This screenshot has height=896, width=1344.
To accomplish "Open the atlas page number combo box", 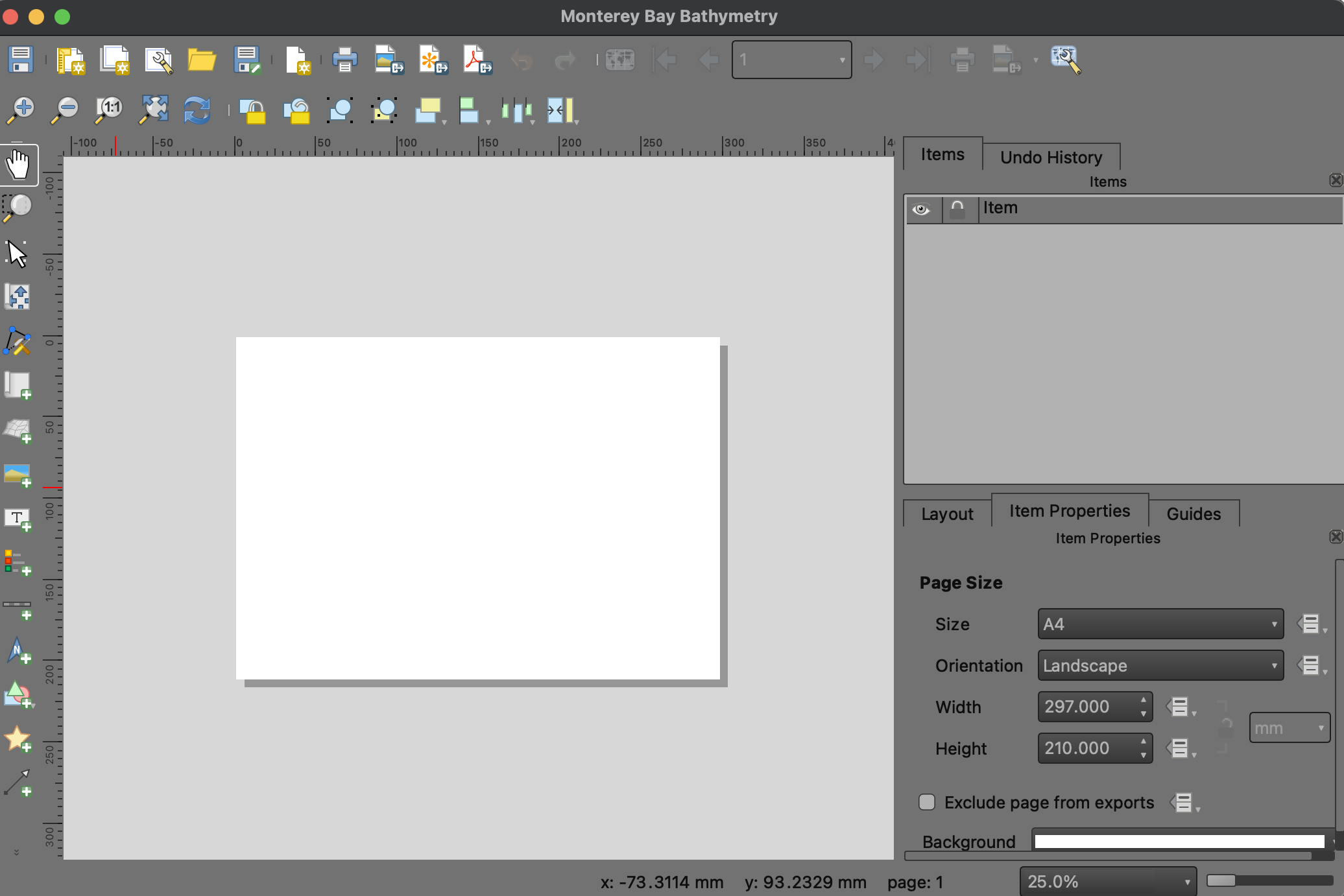I will 791,60.
